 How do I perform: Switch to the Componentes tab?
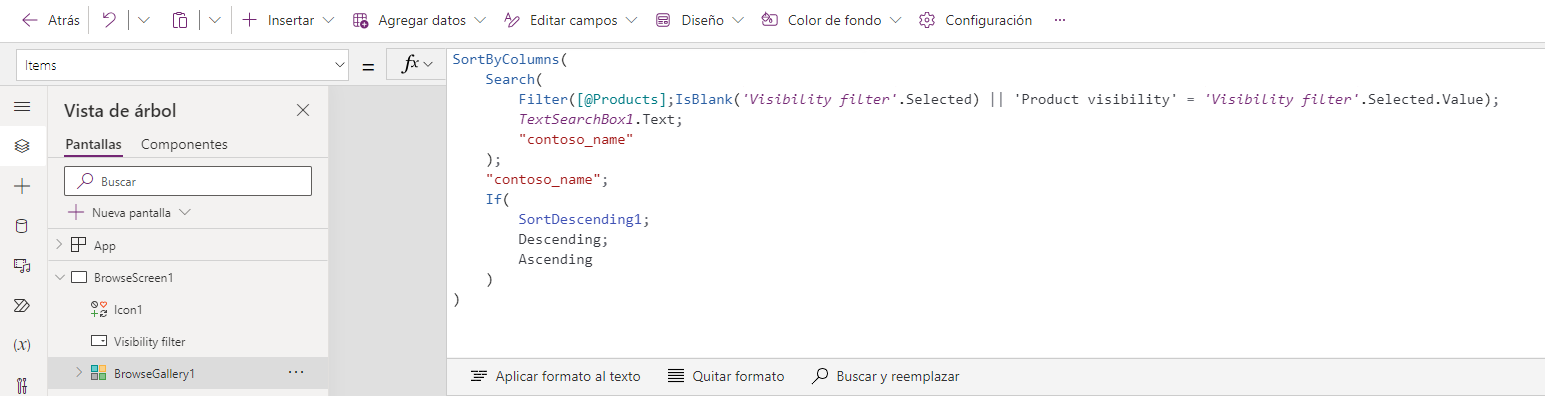pos(184,145)
